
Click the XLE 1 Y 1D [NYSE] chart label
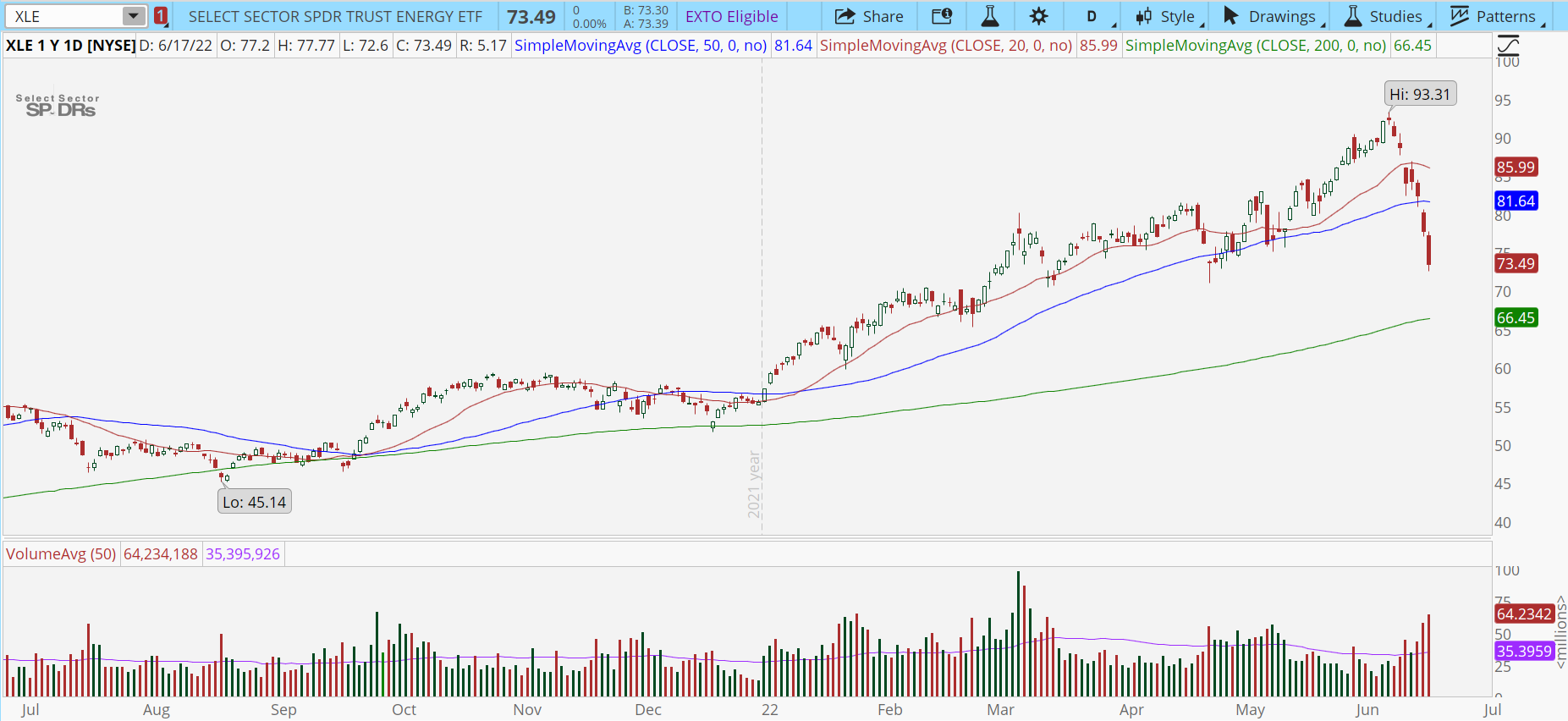tap(70, 46)
